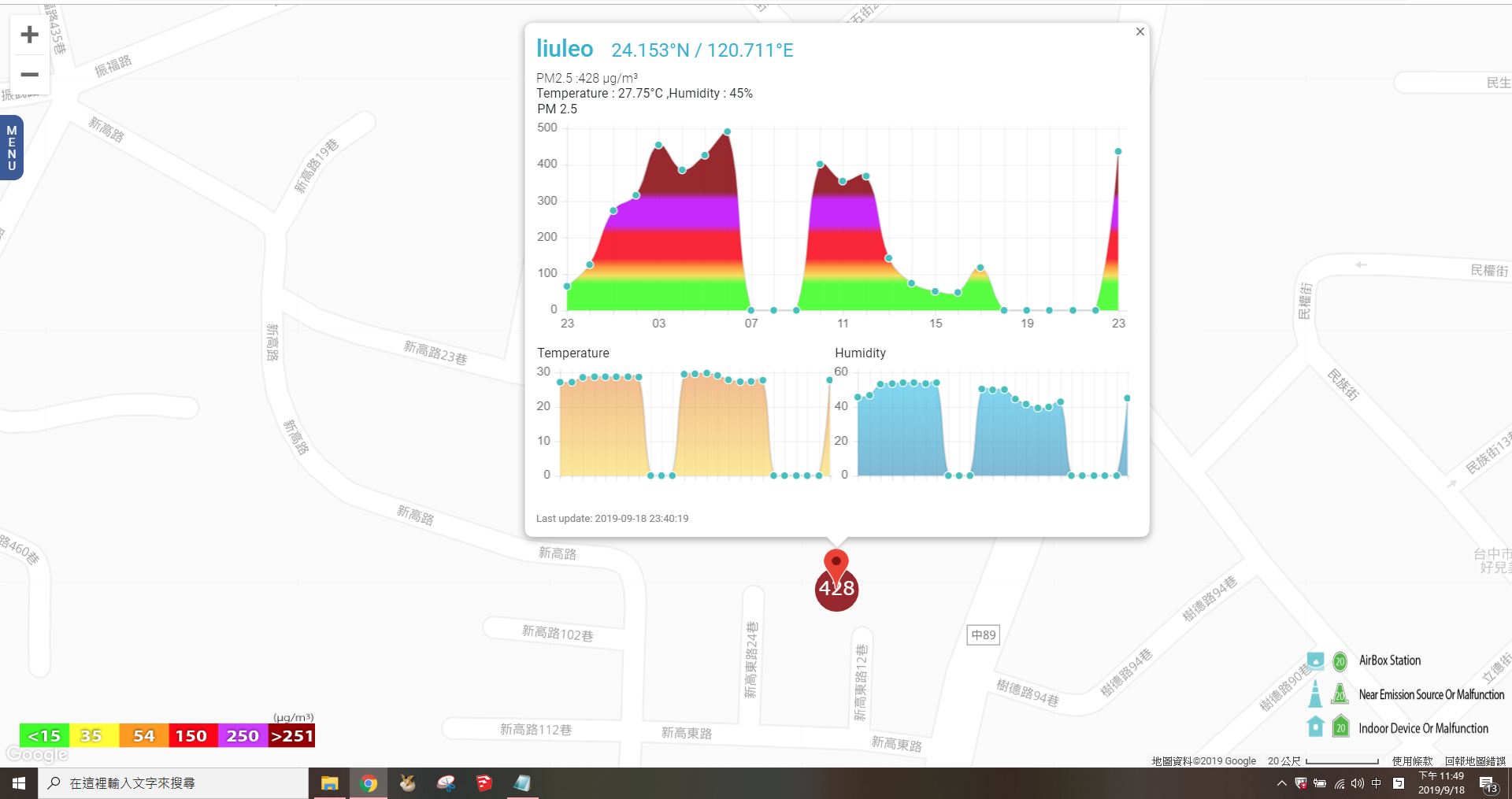
Task: Select the purple 250 legend swatch
Action: coord(243,736)
